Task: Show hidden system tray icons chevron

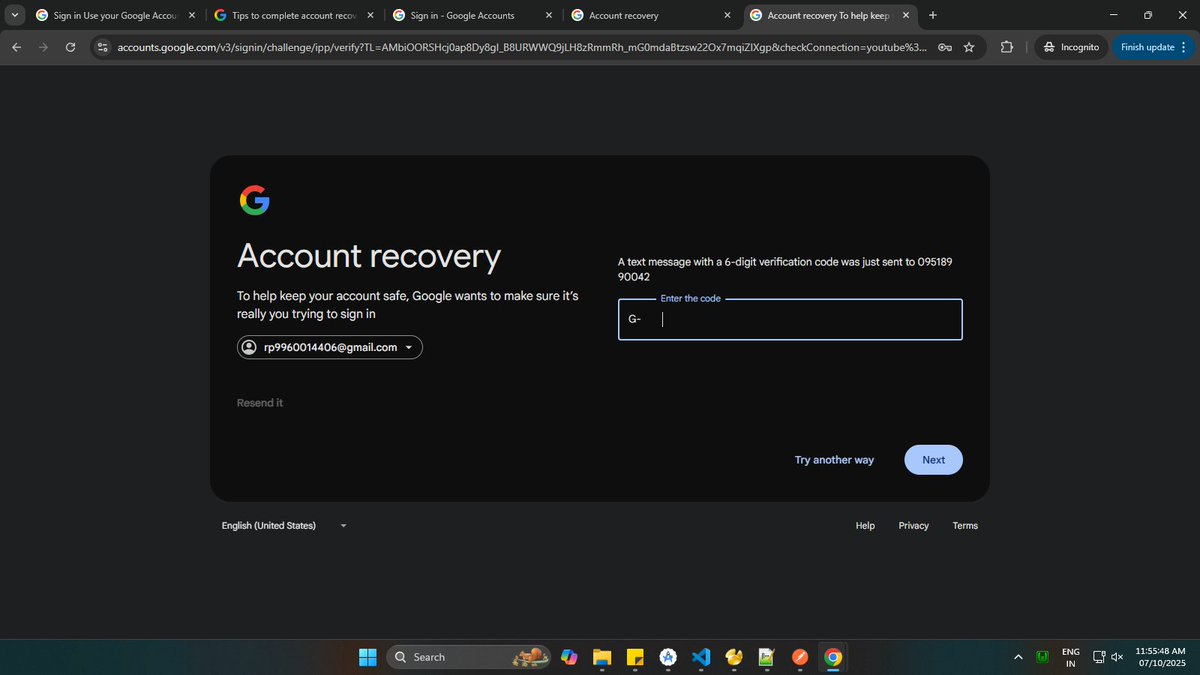Action: click(1018, 657)
